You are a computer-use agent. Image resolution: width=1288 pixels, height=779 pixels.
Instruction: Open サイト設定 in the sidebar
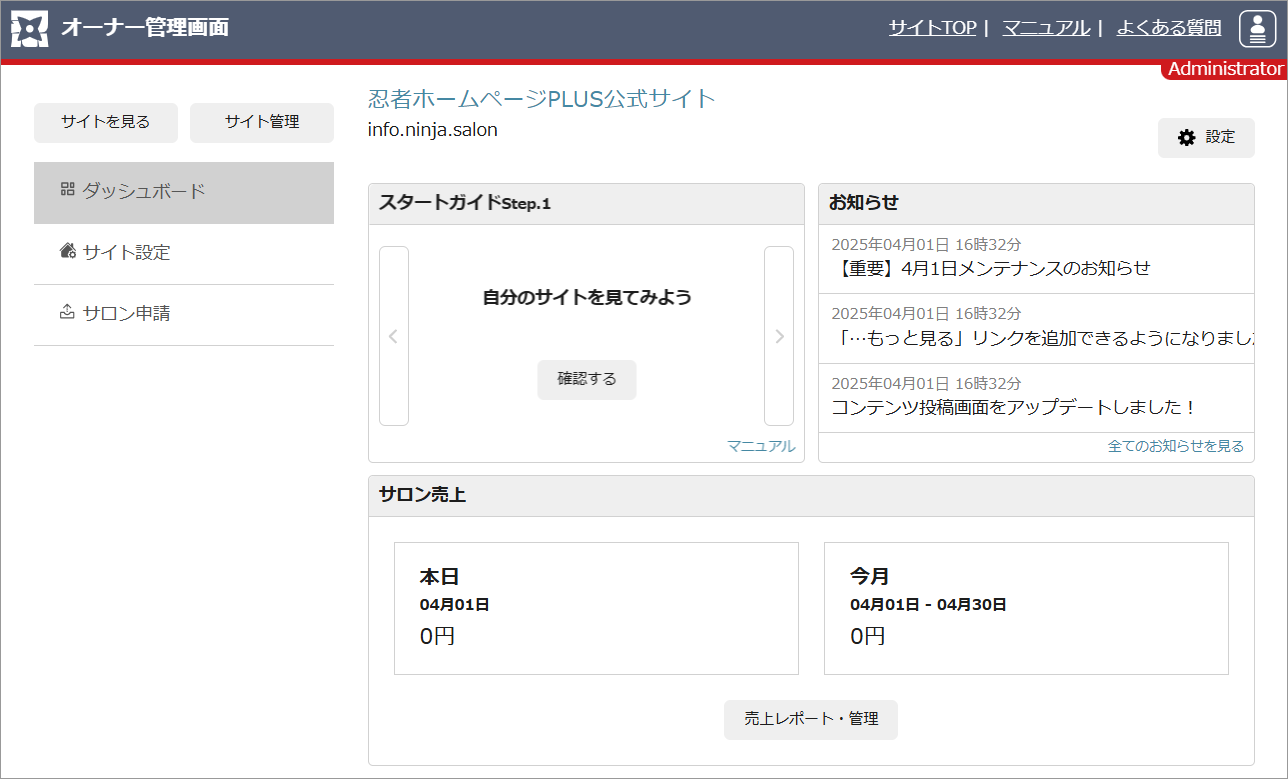pos(126,253)
